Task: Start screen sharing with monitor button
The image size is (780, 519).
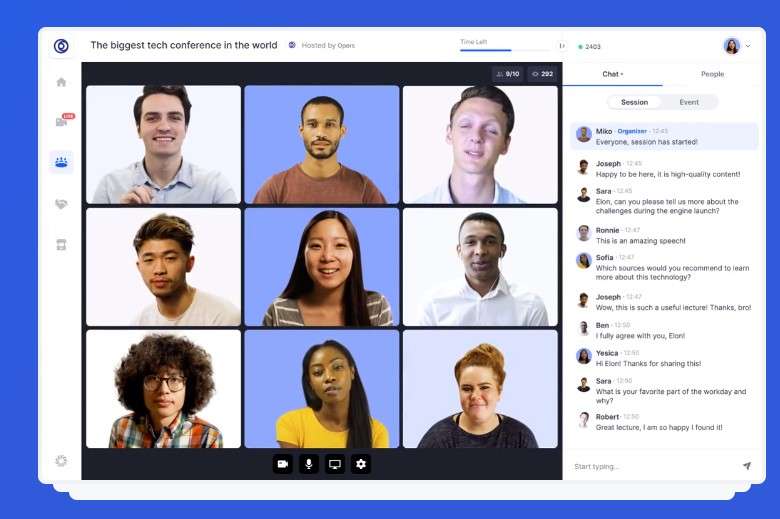Action: point(335,464)
